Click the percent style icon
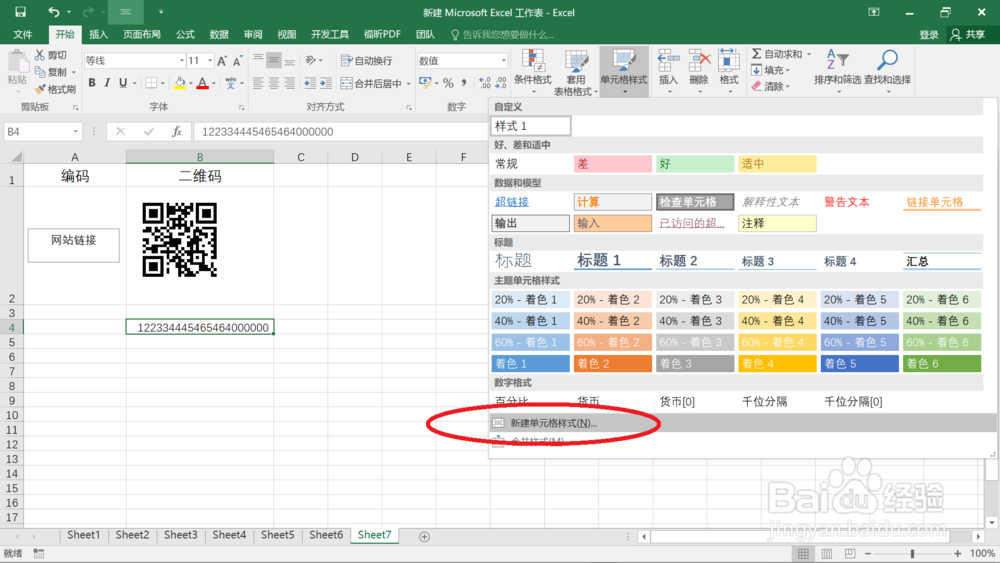The height and width of the screenshot is (563, 1000). tap(448, 83)
